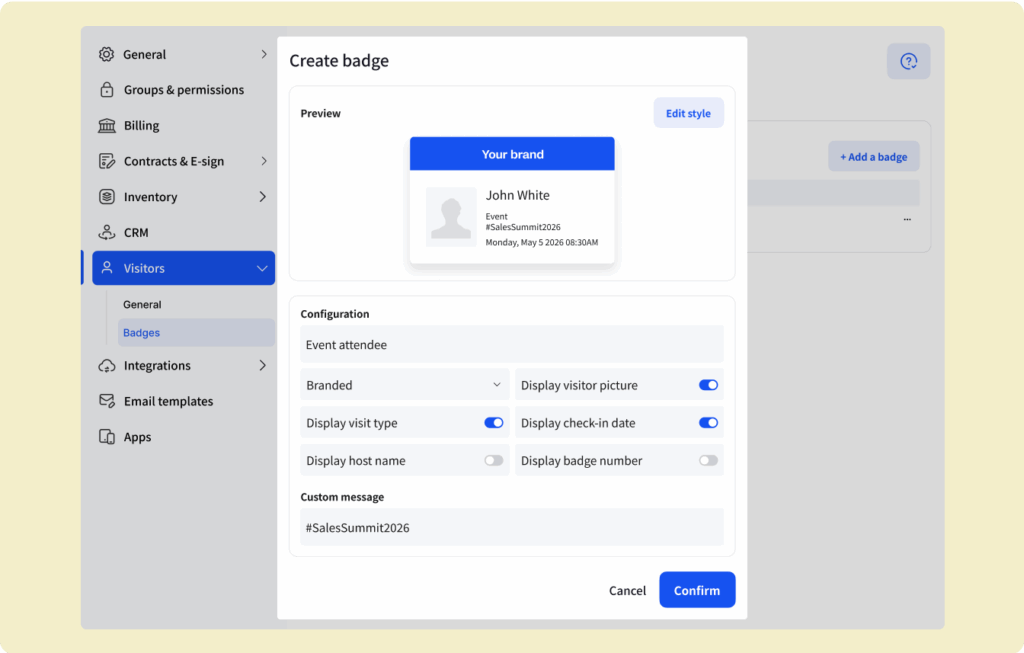1024x653 pixels.
Task: Expand the Inventory section
Action: [x=262, y=196]
